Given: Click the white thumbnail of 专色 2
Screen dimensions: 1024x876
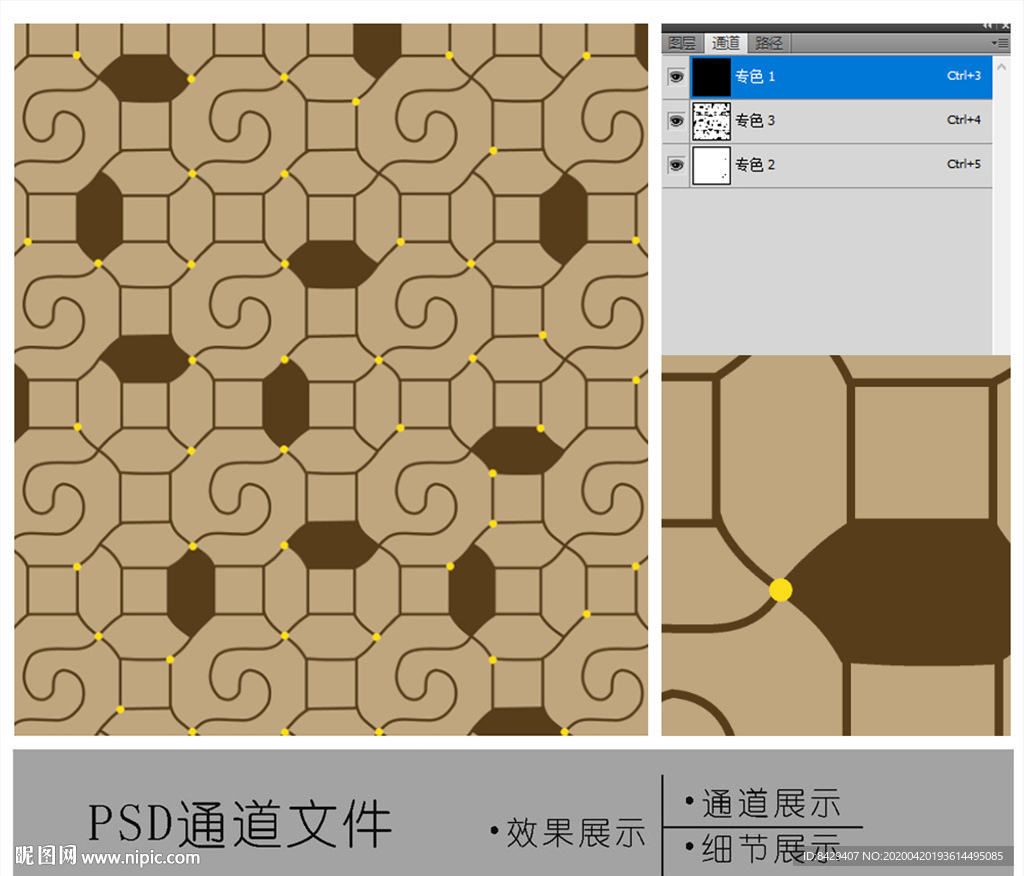Looking at the screenshot, I should (711, 165).
